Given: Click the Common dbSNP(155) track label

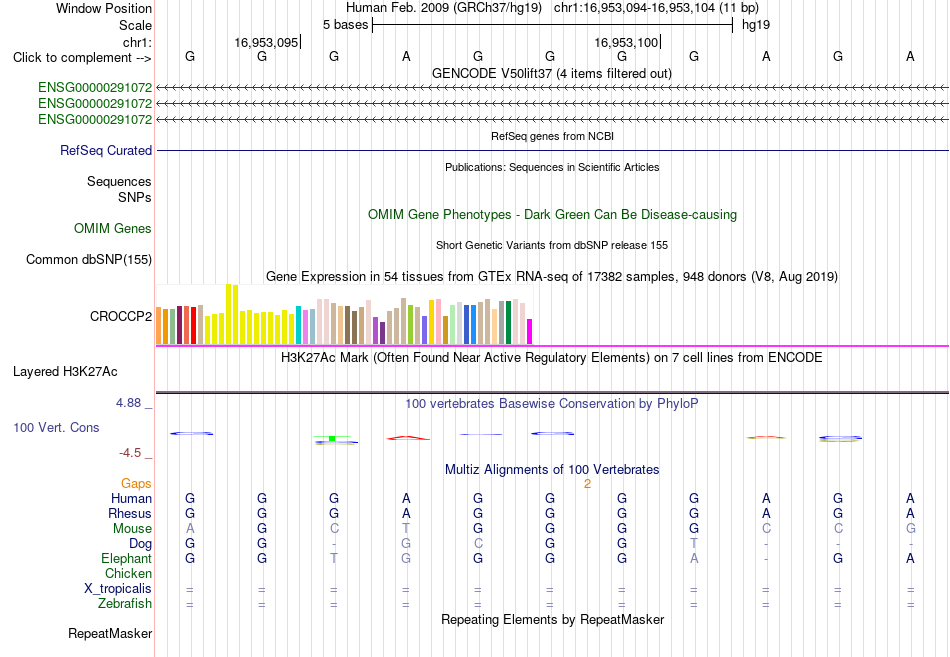Looking at the screenshot, I should tap(88, 259).
